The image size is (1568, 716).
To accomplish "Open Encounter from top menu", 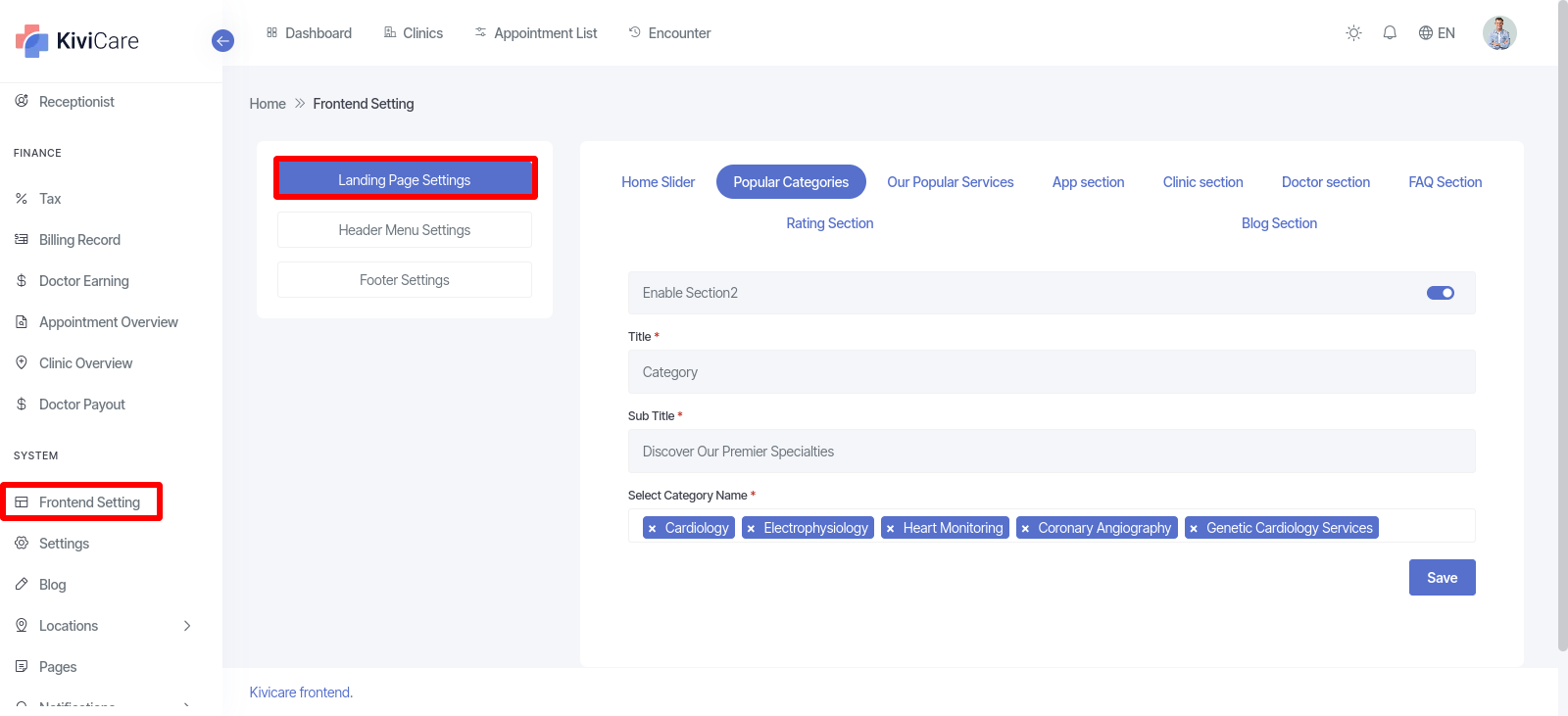I will click(669, 33).
